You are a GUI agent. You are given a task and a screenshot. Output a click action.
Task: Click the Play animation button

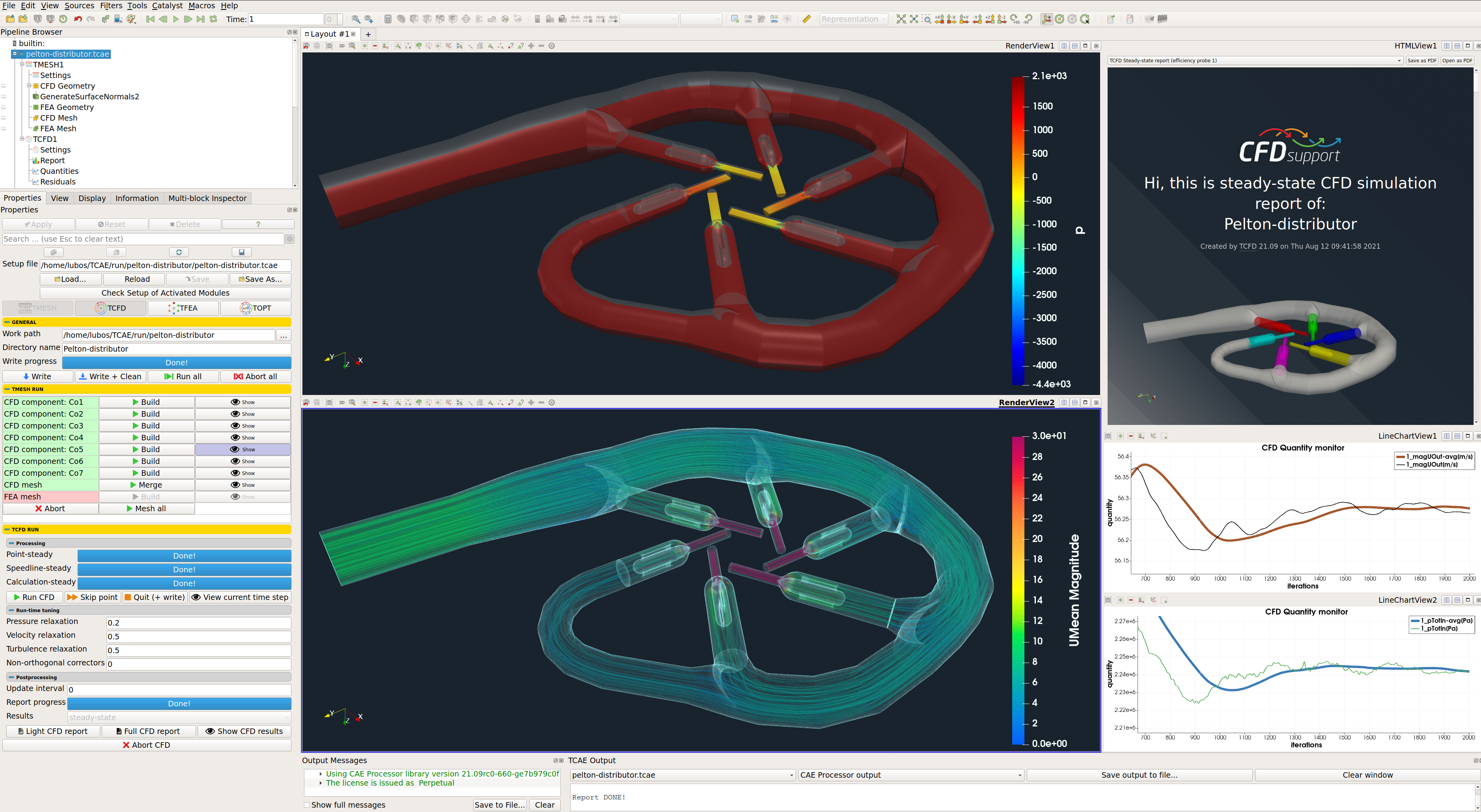(x=176, y=19)
